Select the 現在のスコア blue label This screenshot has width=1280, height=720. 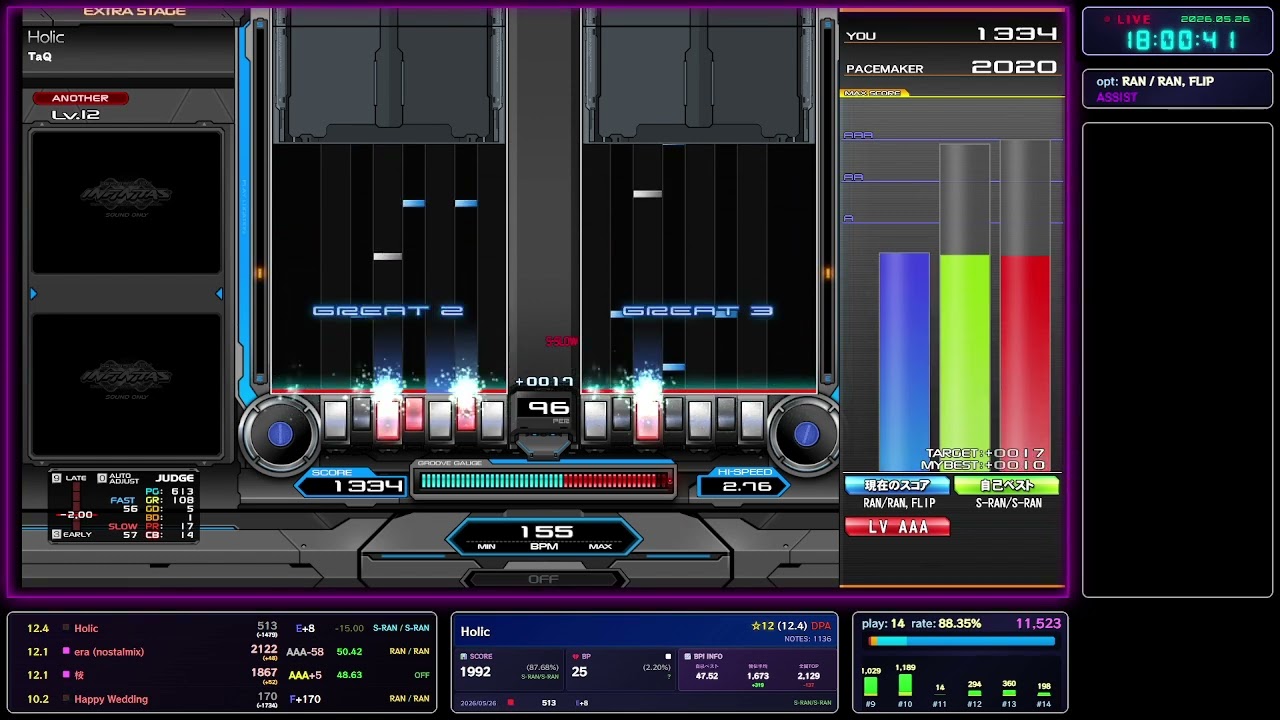click(897, 486)
